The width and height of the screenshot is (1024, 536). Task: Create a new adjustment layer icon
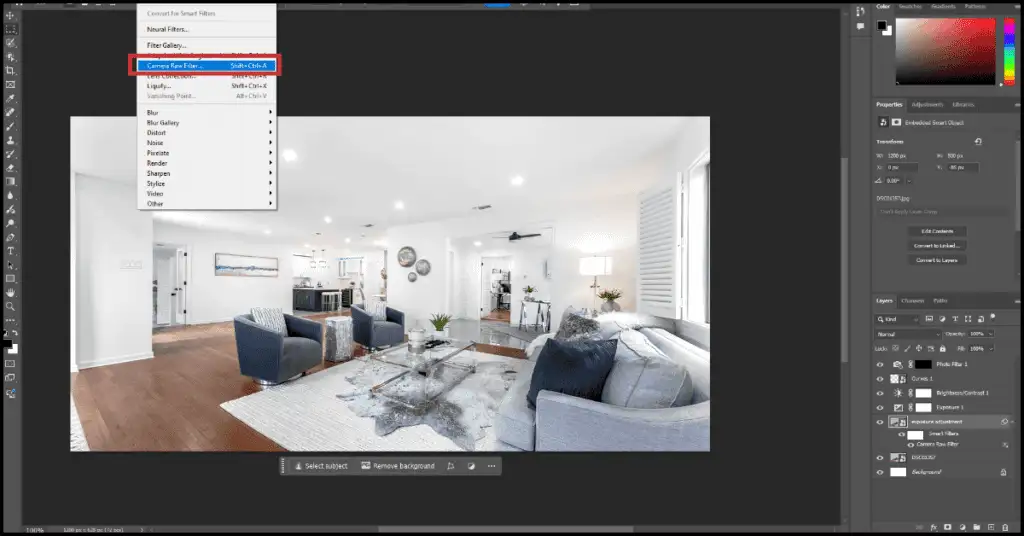(962, 527)
